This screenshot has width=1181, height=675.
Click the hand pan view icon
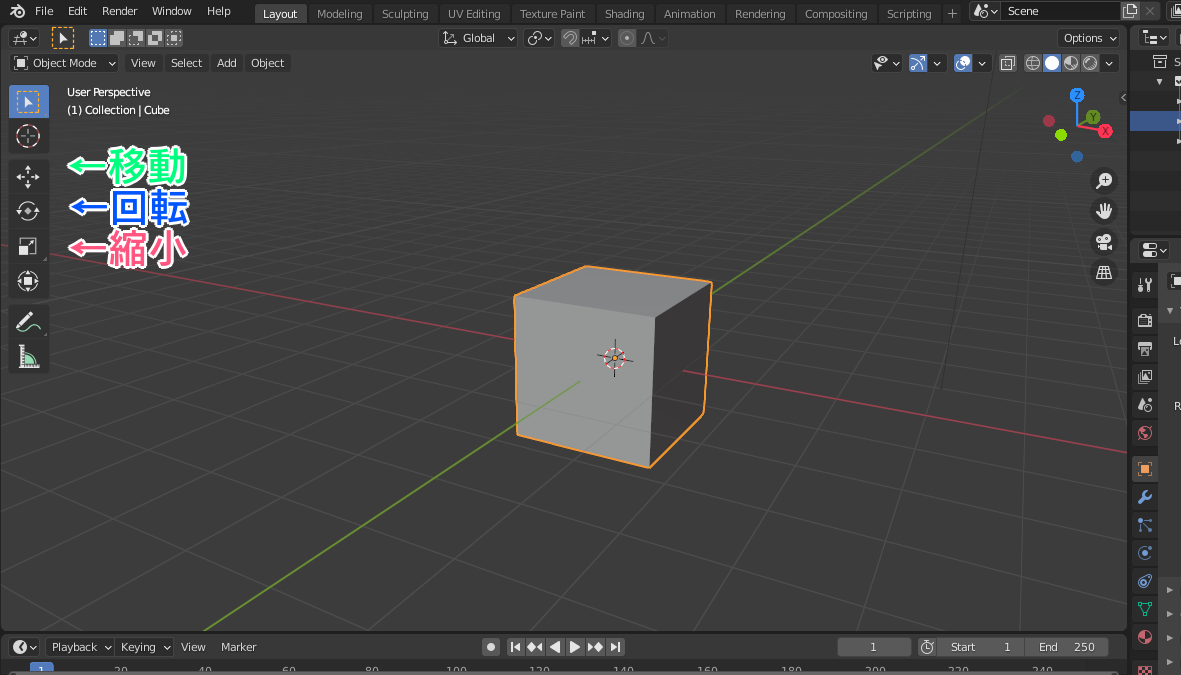coord(1104,212)
